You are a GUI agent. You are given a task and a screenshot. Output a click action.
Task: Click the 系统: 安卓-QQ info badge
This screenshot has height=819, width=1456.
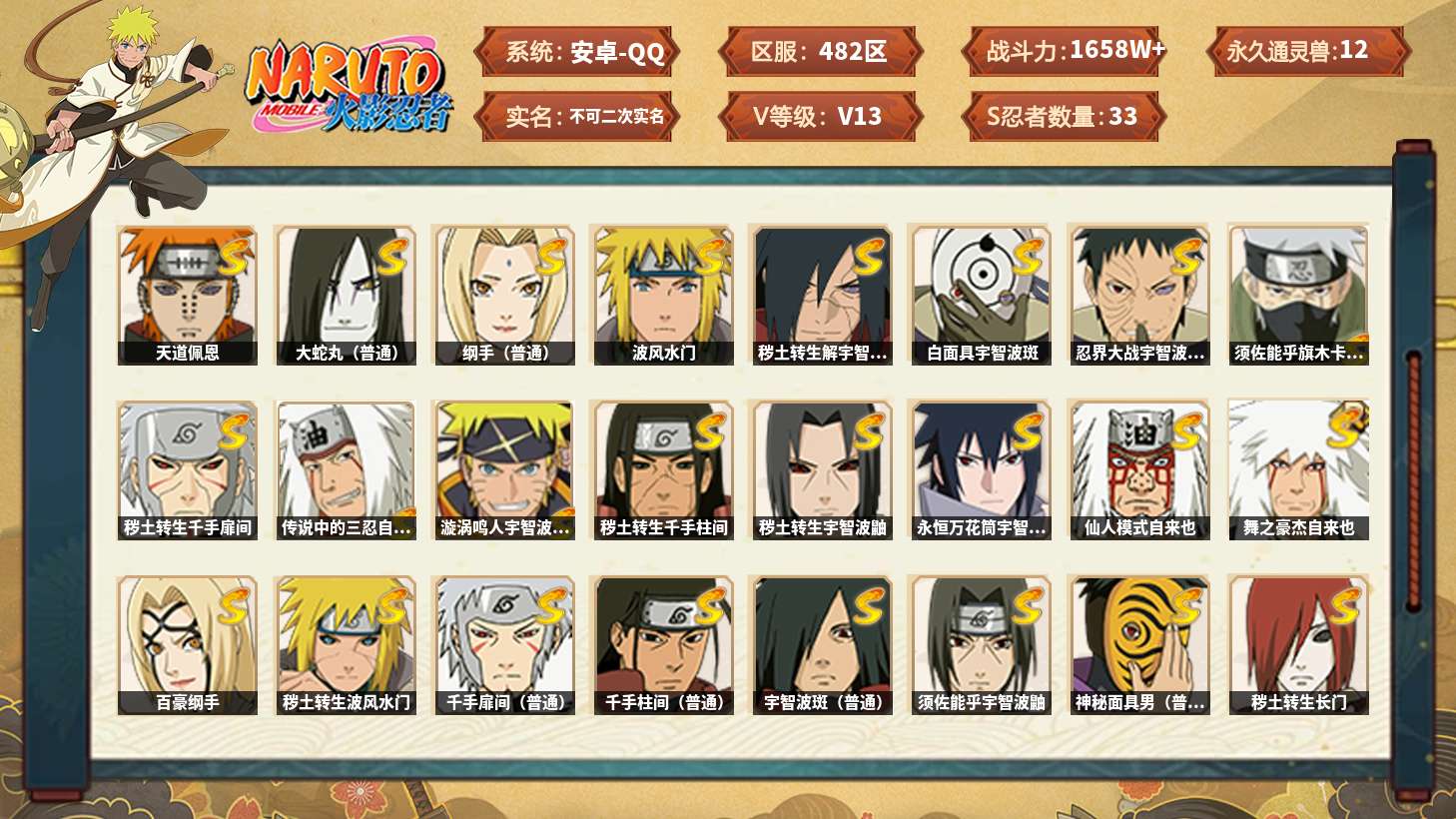pyautogui.click(x=577, y=52)
